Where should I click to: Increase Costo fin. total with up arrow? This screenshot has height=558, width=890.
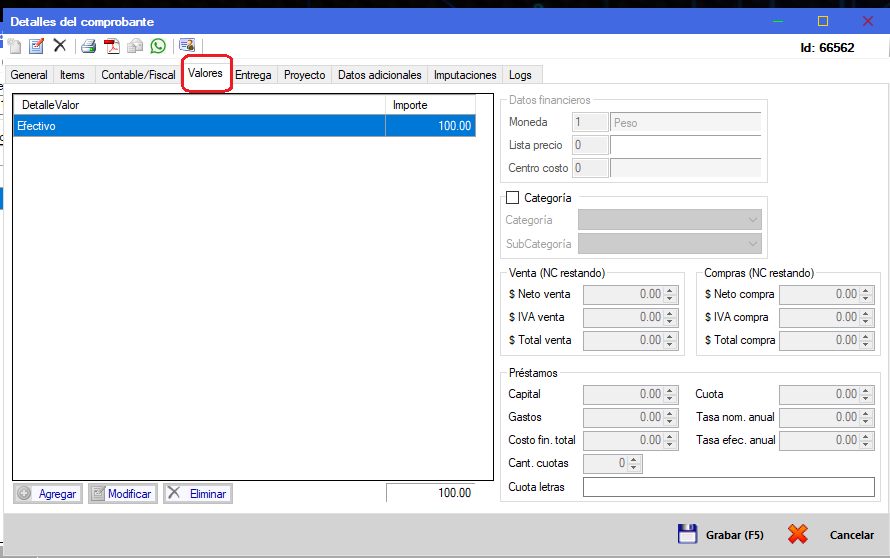[670, 436]
